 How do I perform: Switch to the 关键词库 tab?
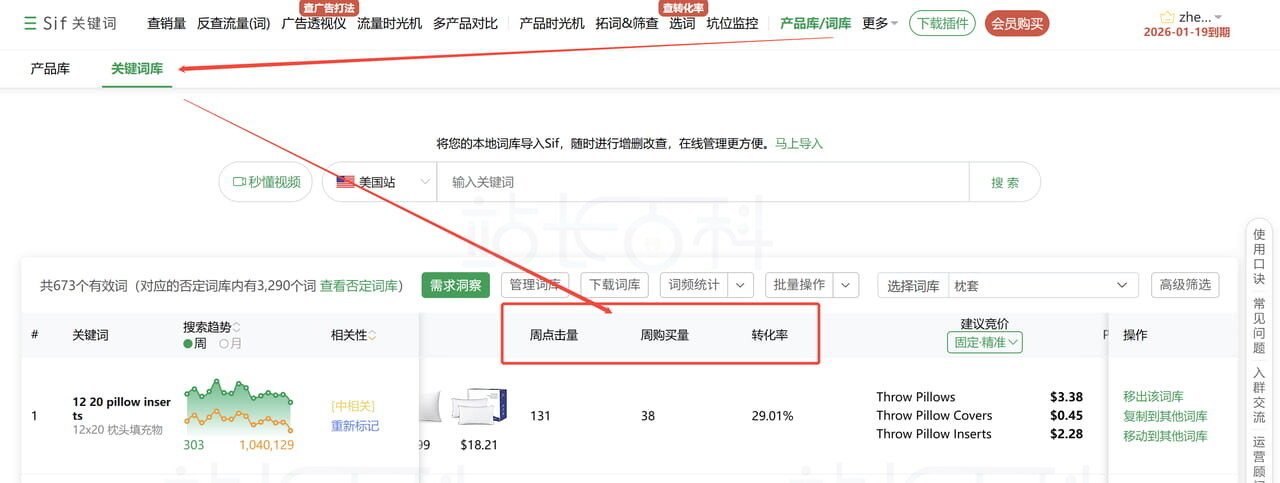(137, 69)
